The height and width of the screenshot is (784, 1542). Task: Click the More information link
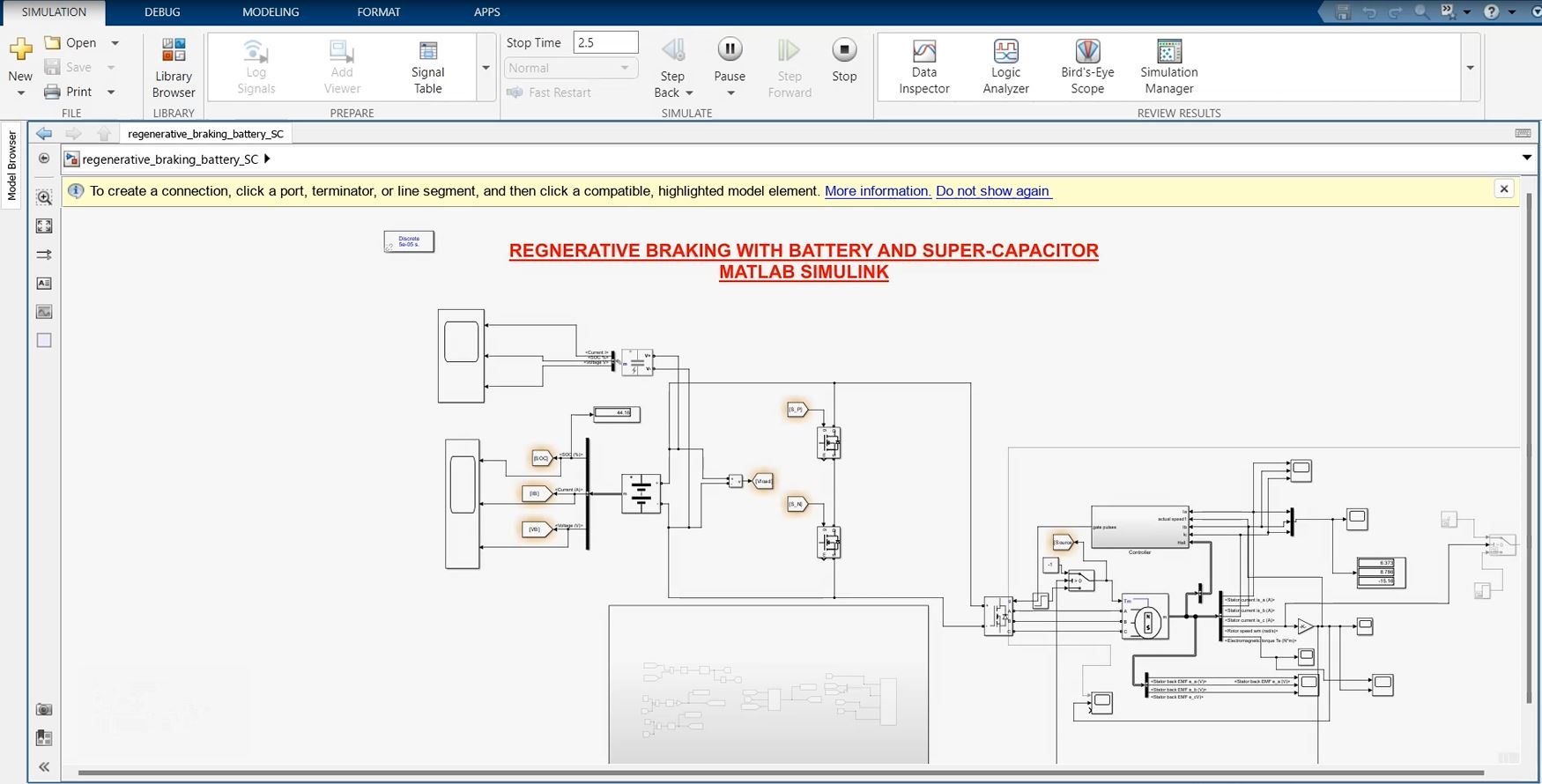coord(877,191)
